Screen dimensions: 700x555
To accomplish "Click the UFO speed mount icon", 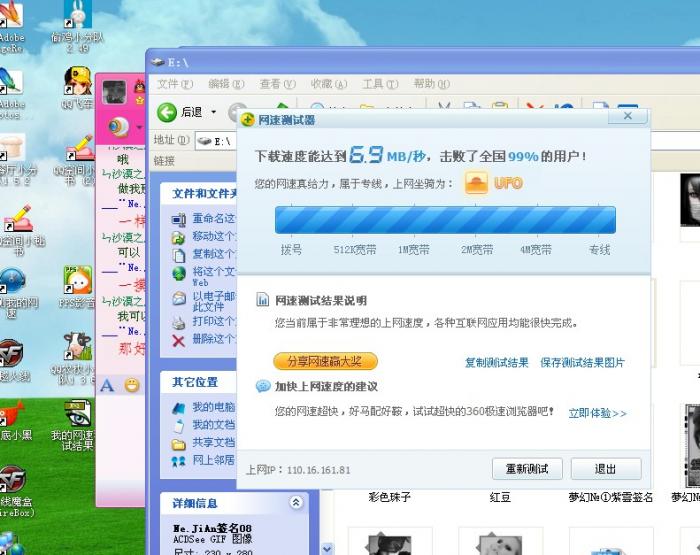I will [x=476, y=183].
